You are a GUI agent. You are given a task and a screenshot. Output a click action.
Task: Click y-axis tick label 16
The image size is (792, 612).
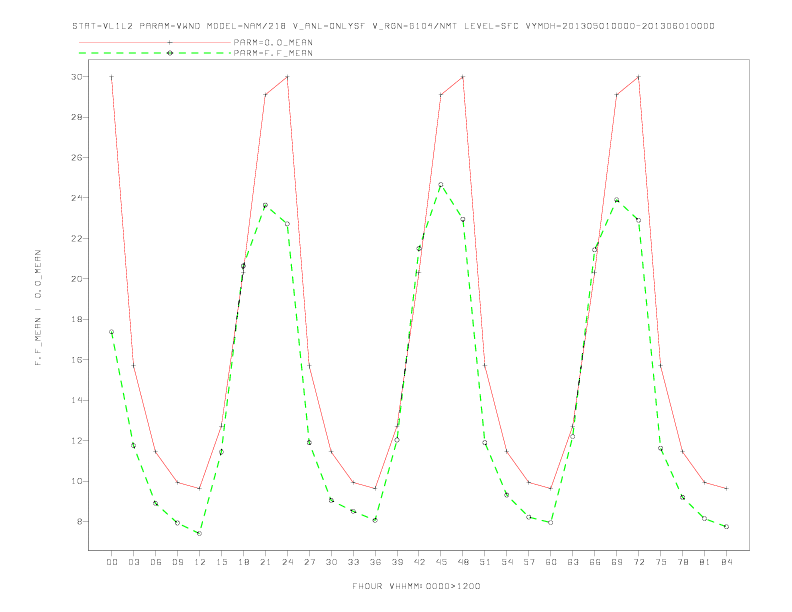[x=77, y=360]
